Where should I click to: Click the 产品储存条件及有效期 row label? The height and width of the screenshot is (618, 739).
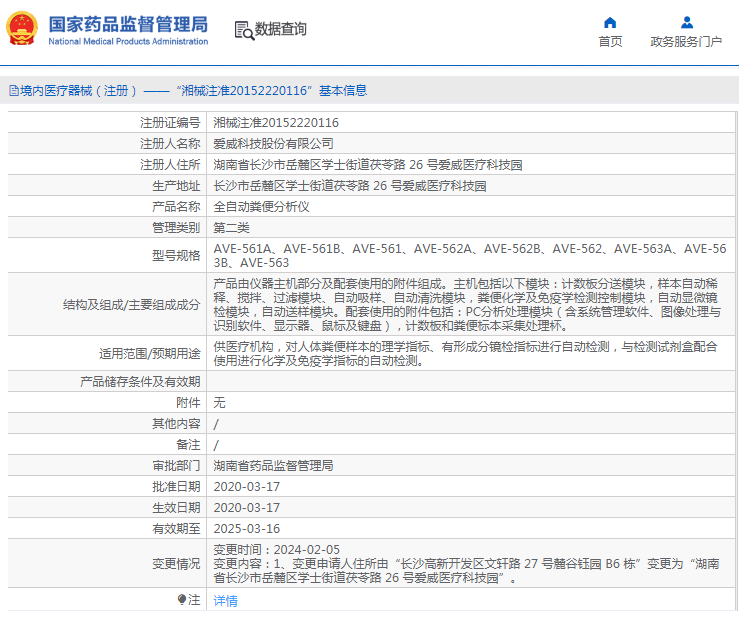point(140,382)
